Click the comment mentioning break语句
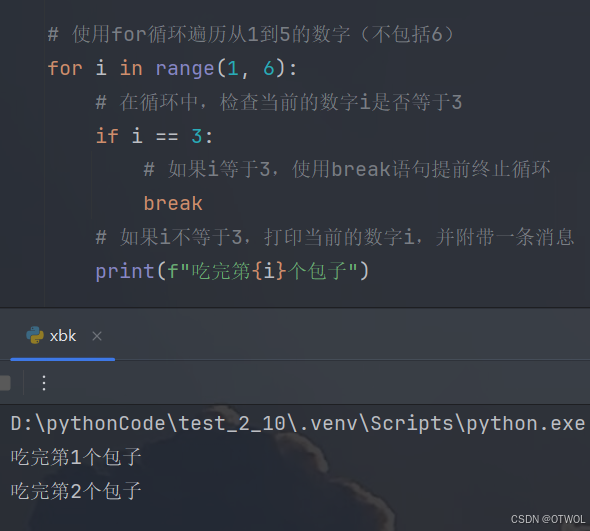 point(347,169)
